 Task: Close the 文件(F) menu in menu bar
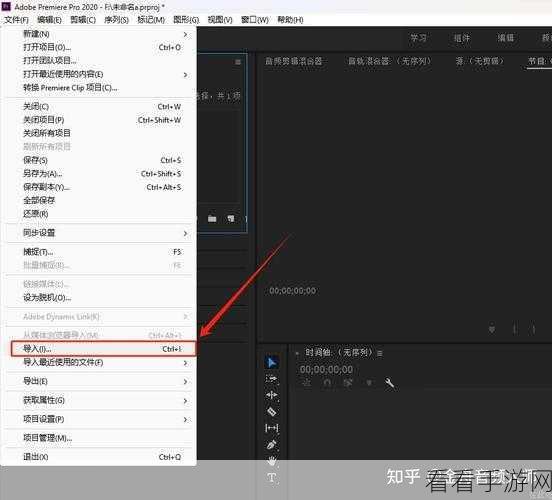click(x=17, y=20)
